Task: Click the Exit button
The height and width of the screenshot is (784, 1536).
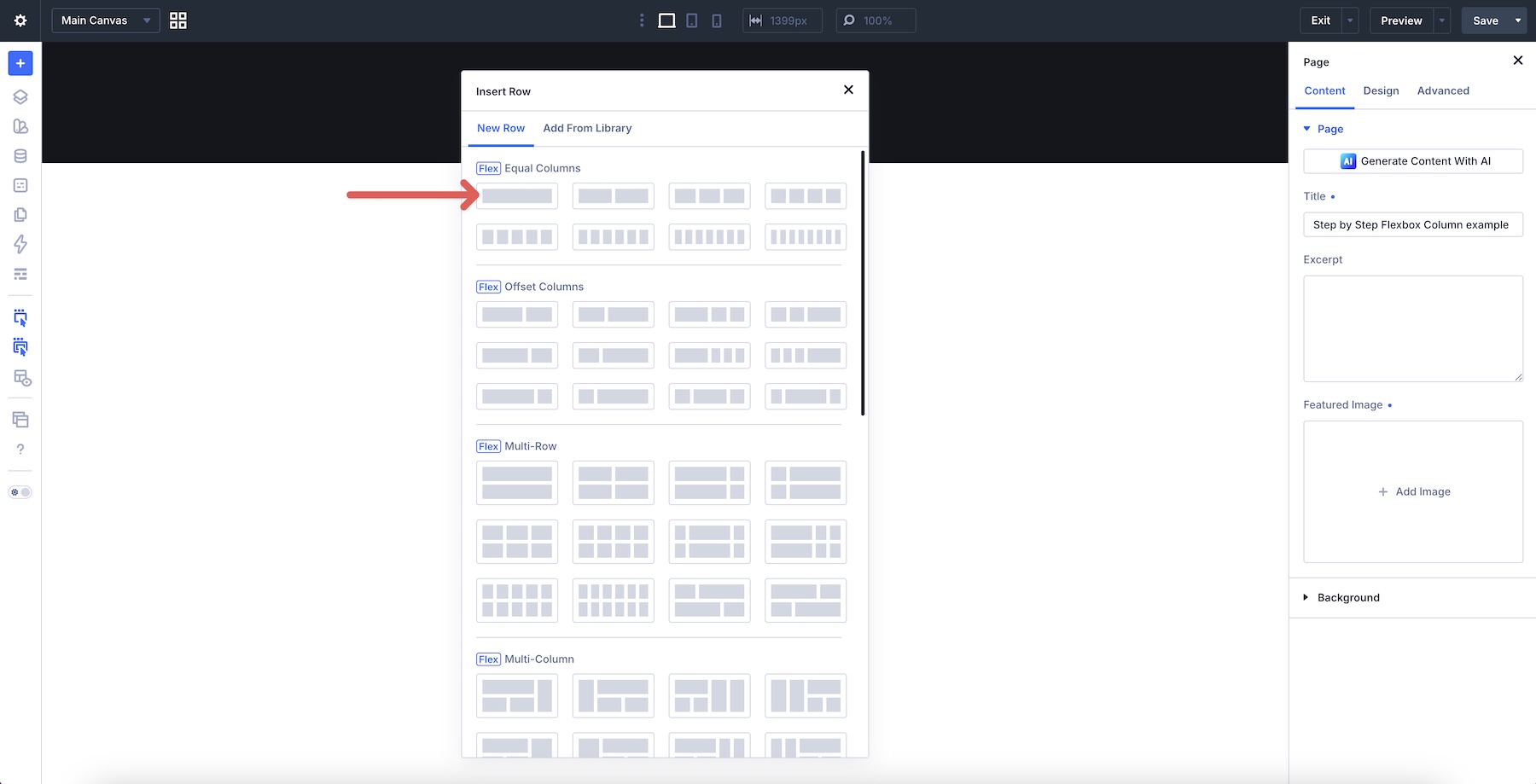Action: pos(1321,20)
